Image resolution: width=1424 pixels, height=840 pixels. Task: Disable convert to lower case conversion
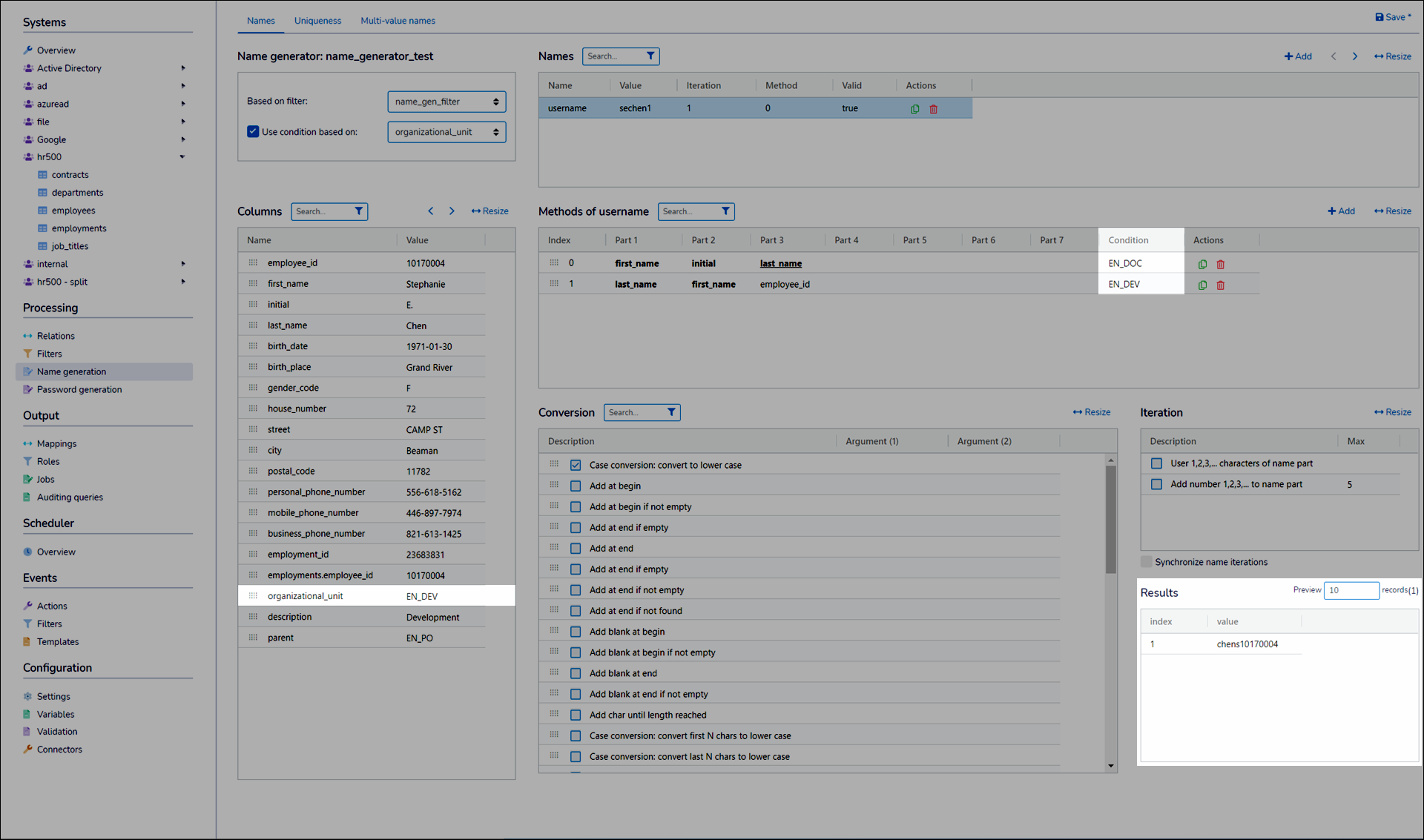point(576,465)
